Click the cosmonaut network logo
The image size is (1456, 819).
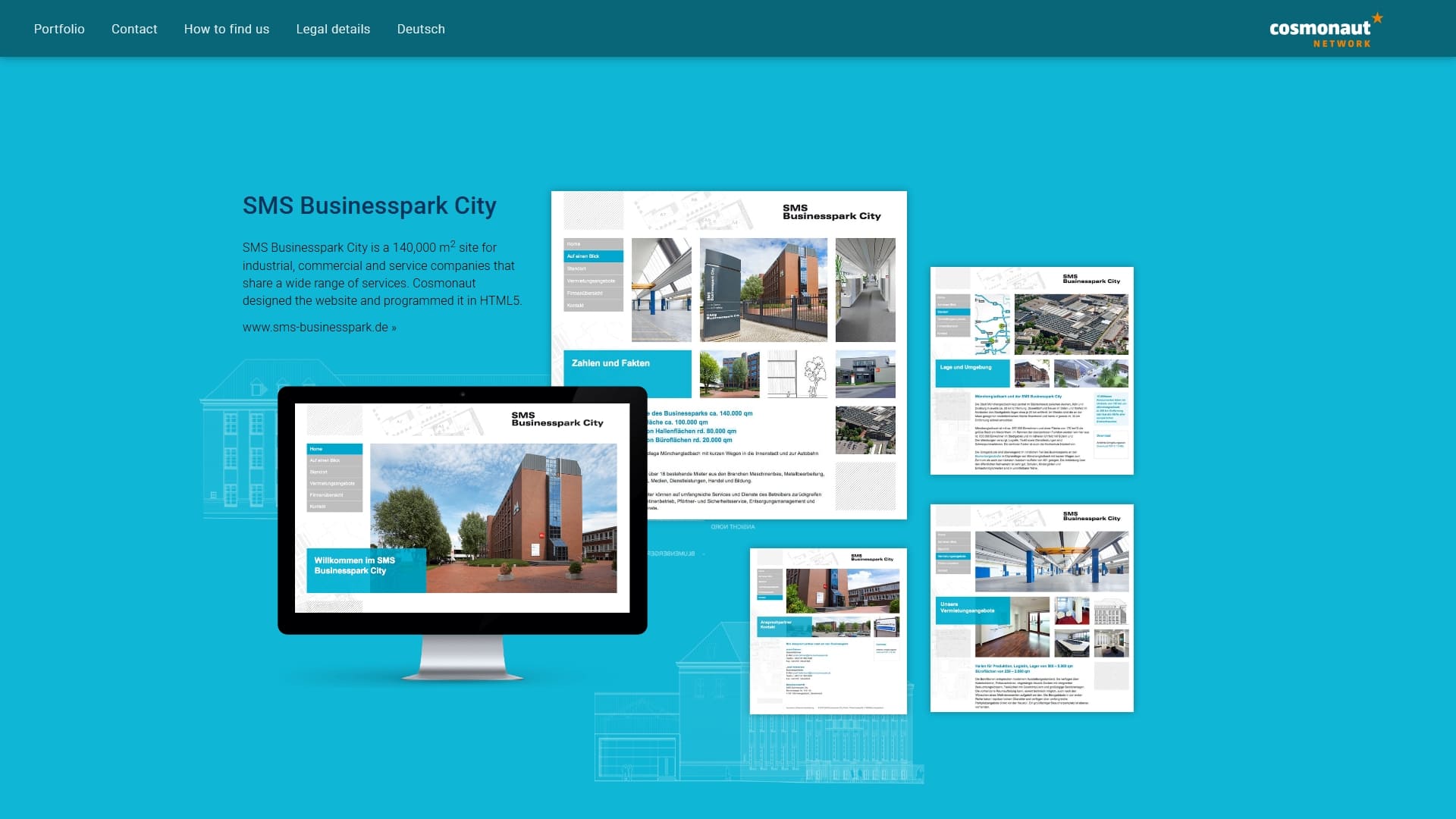(x=1326, y=31)
